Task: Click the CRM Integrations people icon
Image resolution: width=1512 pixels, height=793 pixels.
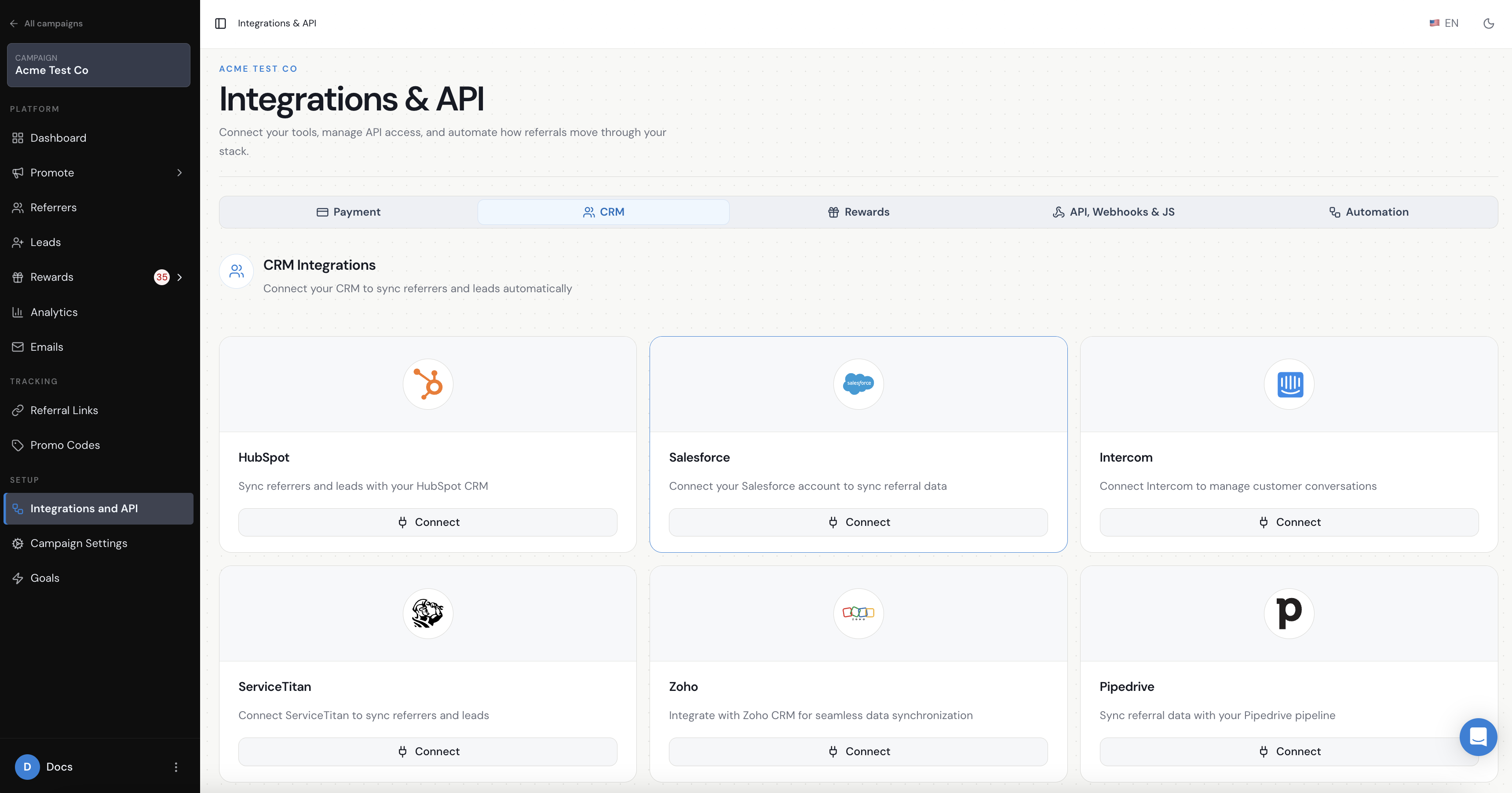Action: (x=237, y=271)
